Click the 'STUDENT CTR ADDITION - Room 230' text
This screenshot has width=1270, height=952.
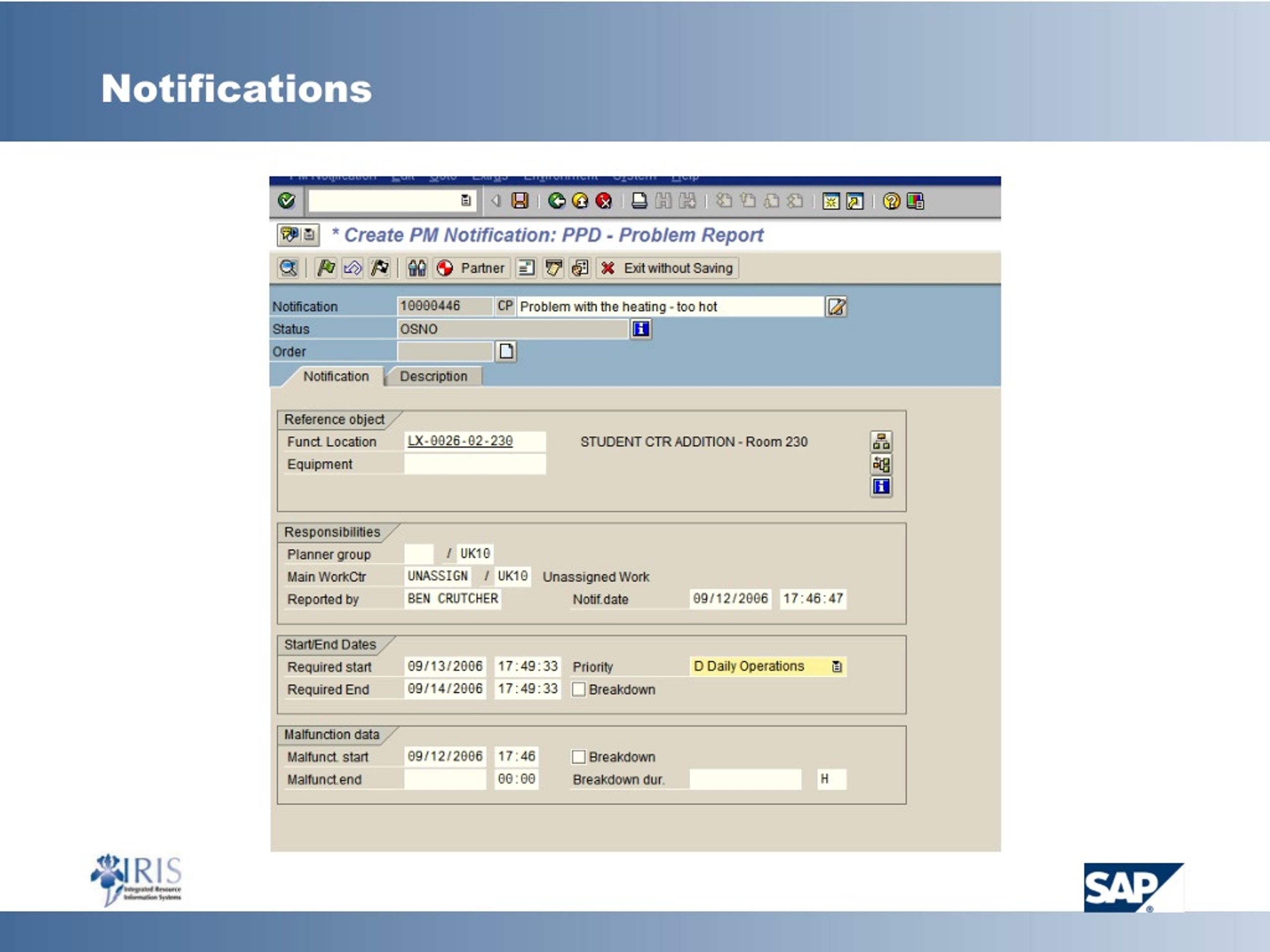click(694, 442)
